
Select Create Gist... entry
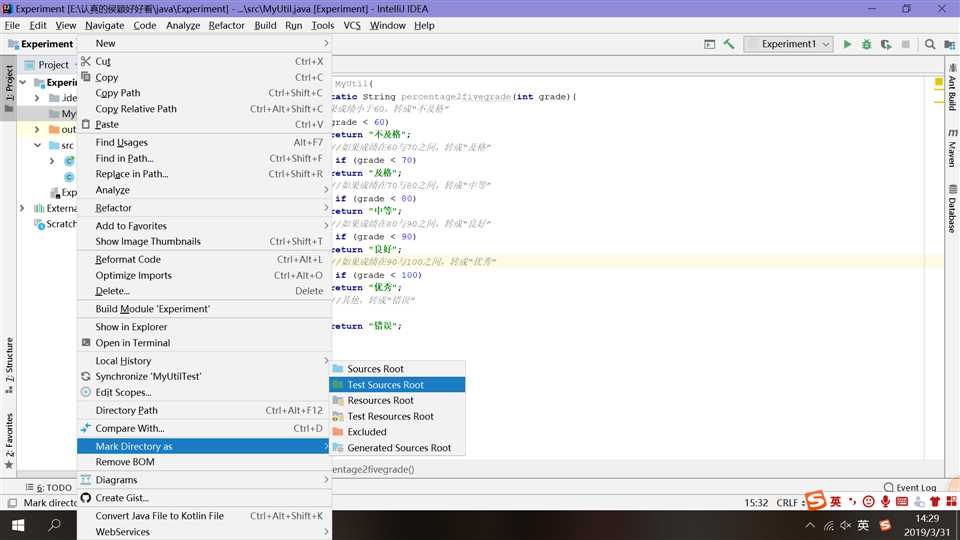point(204,498)
